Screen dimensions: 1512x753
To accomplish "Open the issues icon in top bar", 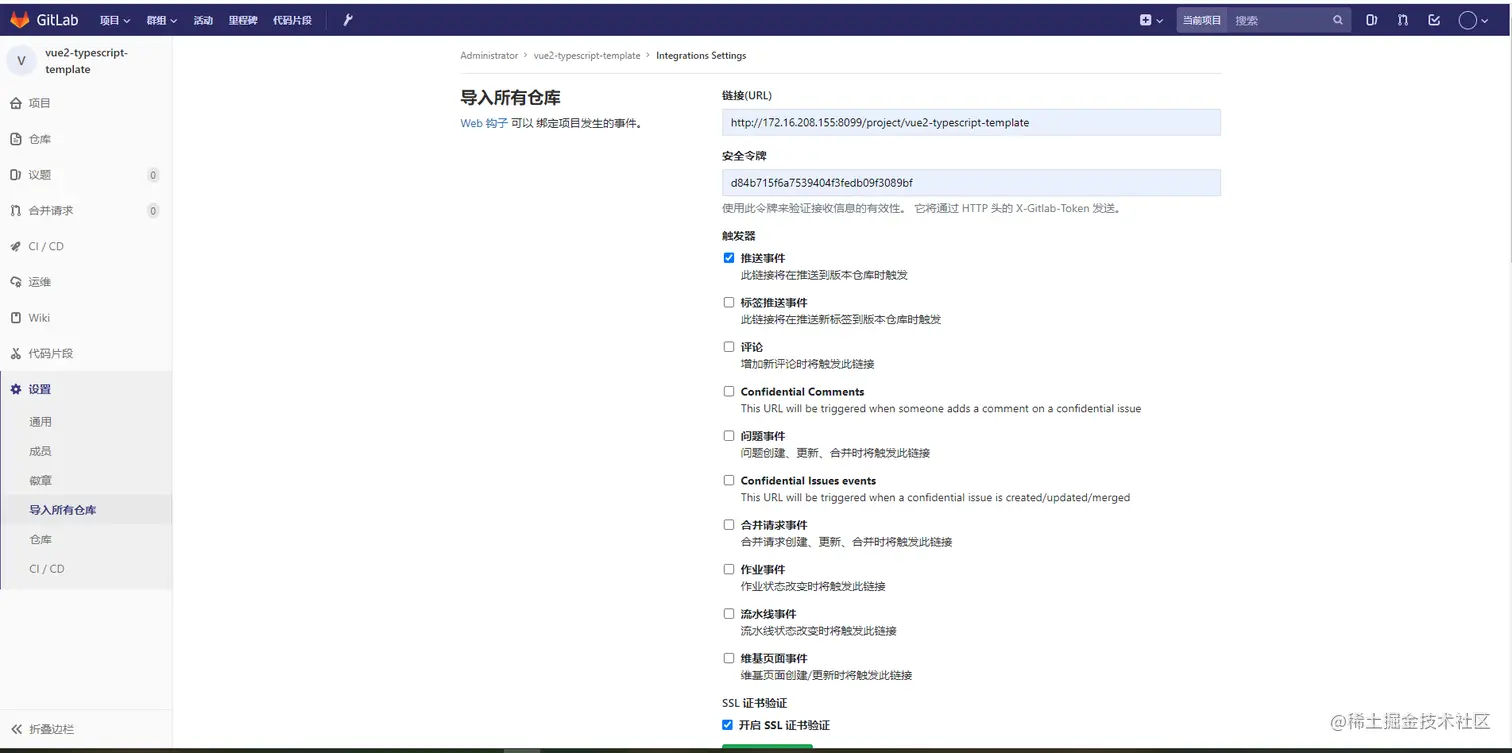I will tap(1371, 19).
